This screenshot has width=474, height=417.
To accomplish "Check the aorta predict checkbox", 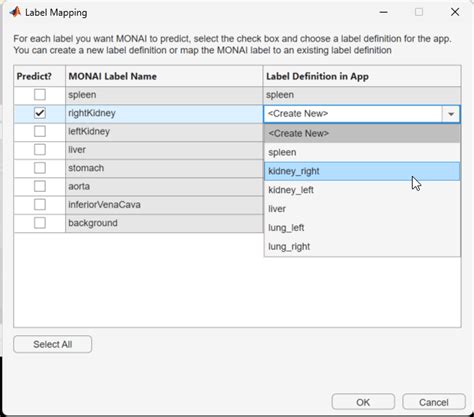I will 40,186.
